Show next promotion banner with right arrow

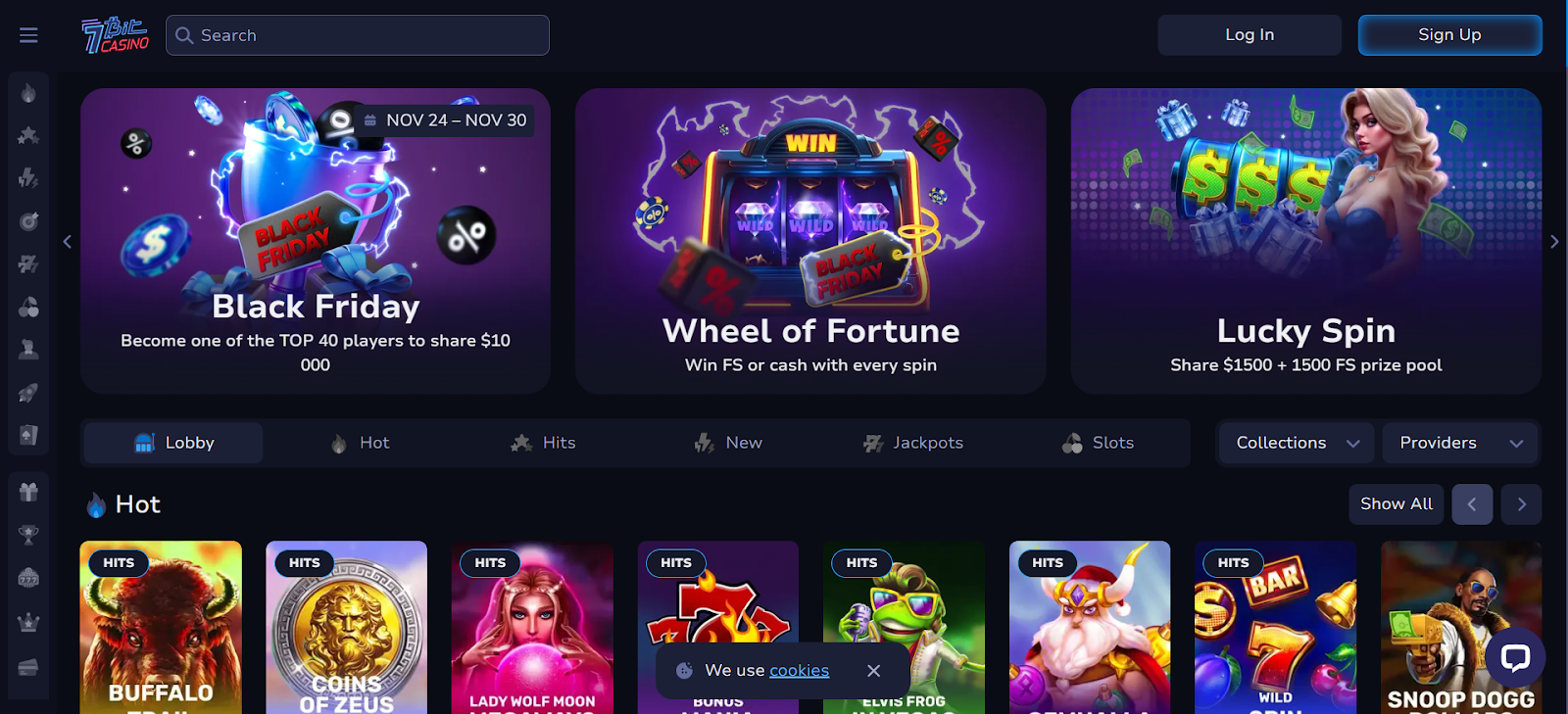tap(1554, 242)
